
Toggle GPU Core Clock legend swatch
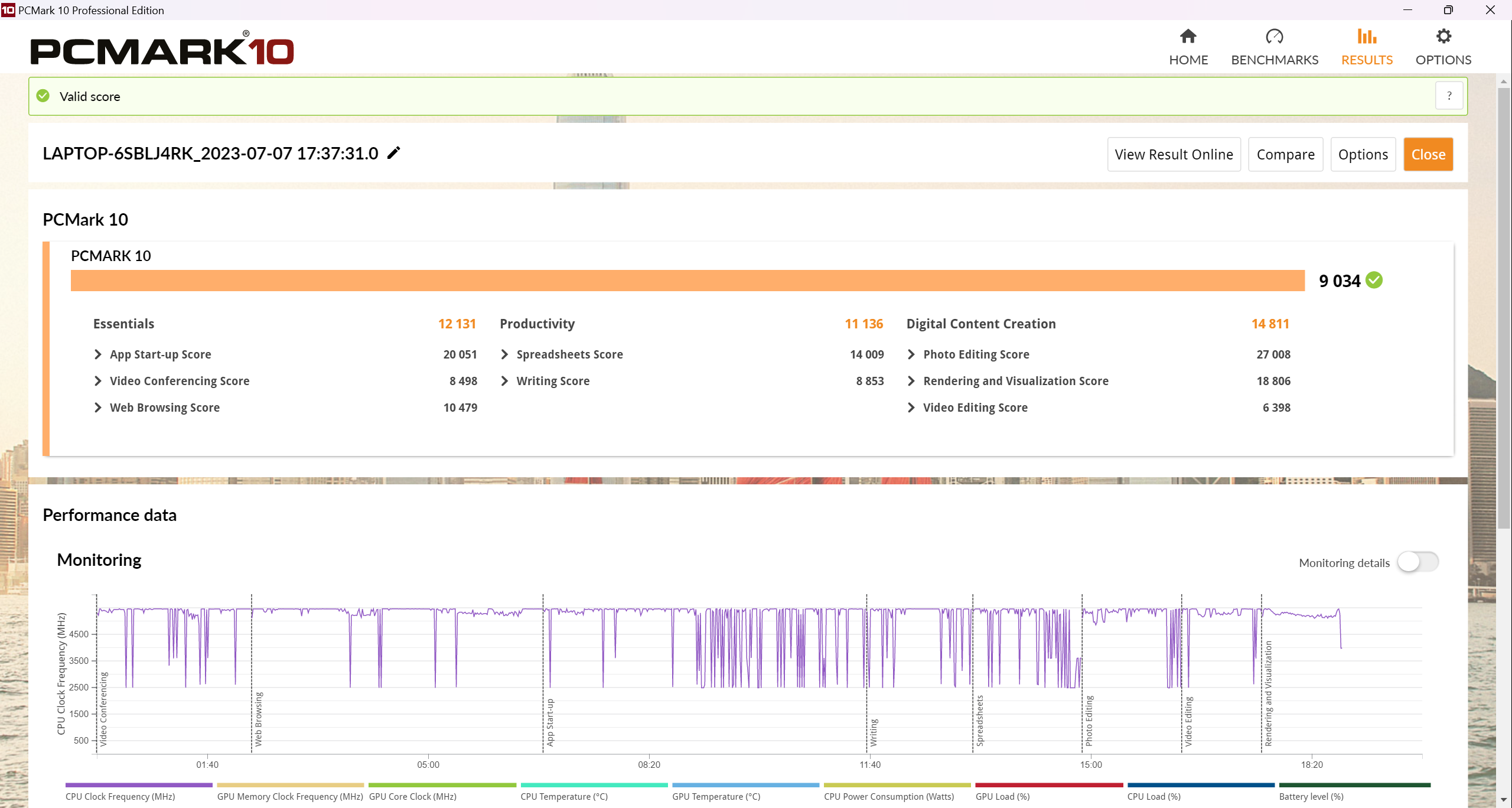click(x=442, y=785)
